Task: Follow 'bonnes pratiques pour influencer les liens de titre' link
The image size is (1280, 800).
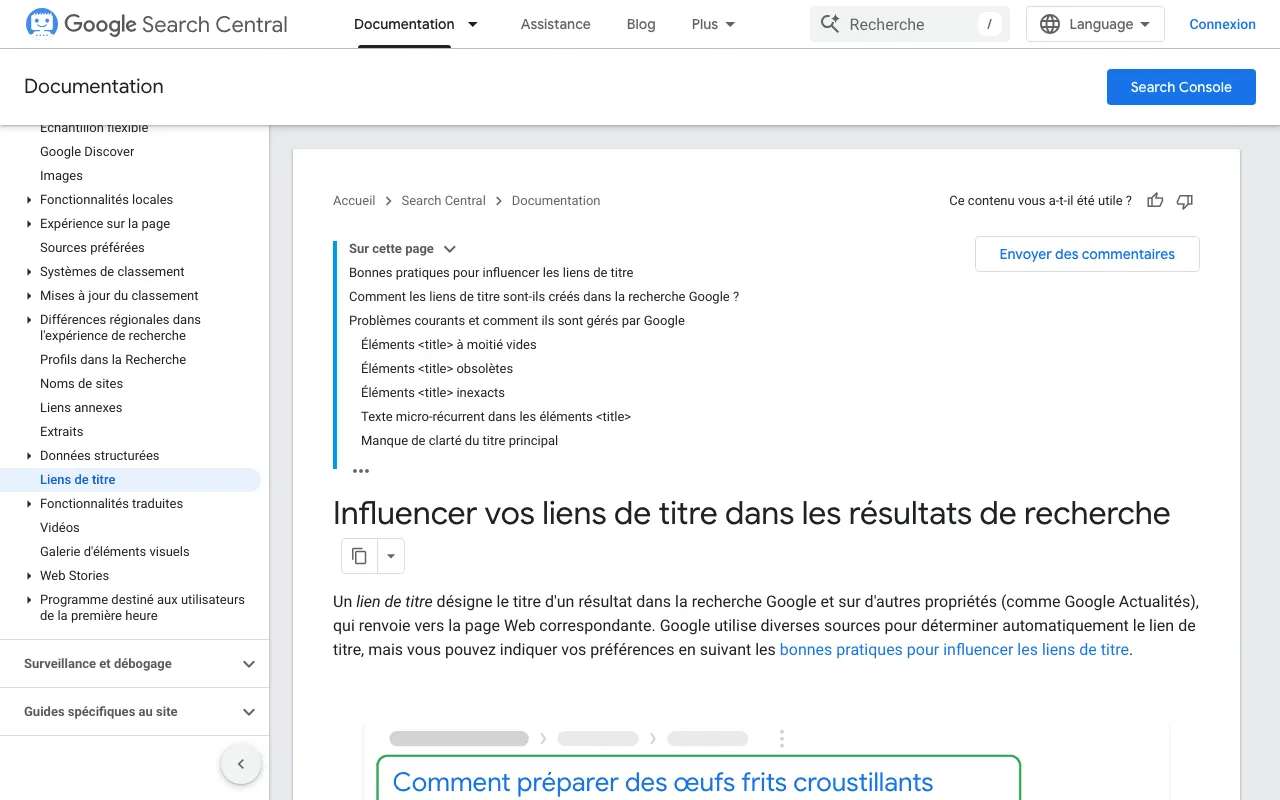Action: tap(954, 650)
